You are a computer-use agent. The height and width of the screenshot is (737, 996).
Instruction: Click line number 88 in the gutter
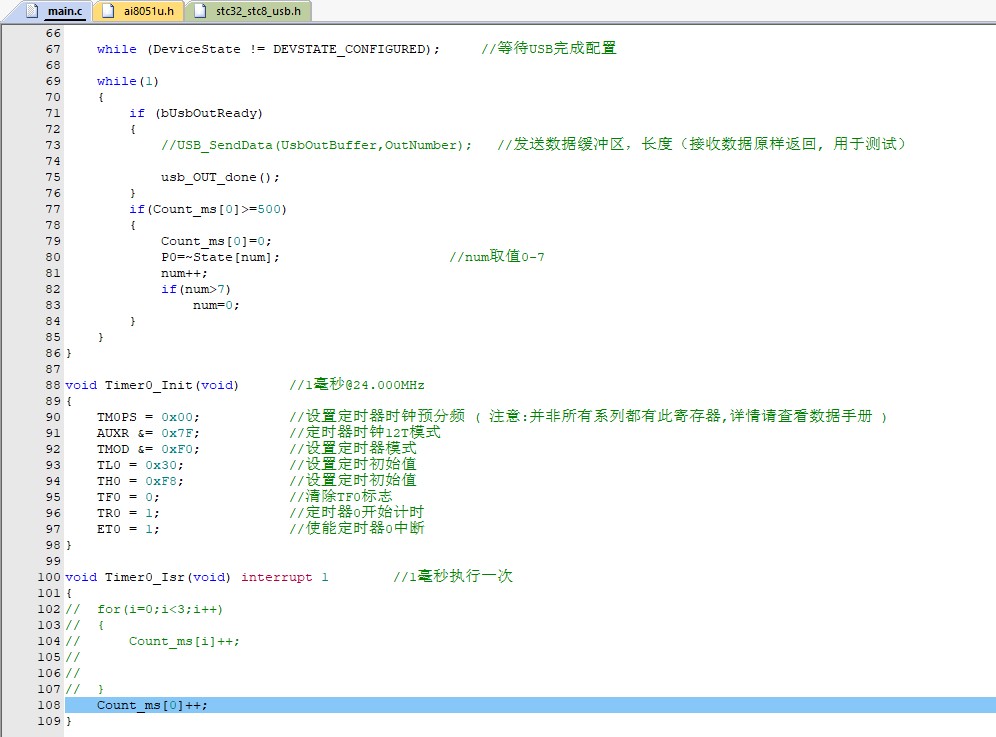tap(53, 385)
